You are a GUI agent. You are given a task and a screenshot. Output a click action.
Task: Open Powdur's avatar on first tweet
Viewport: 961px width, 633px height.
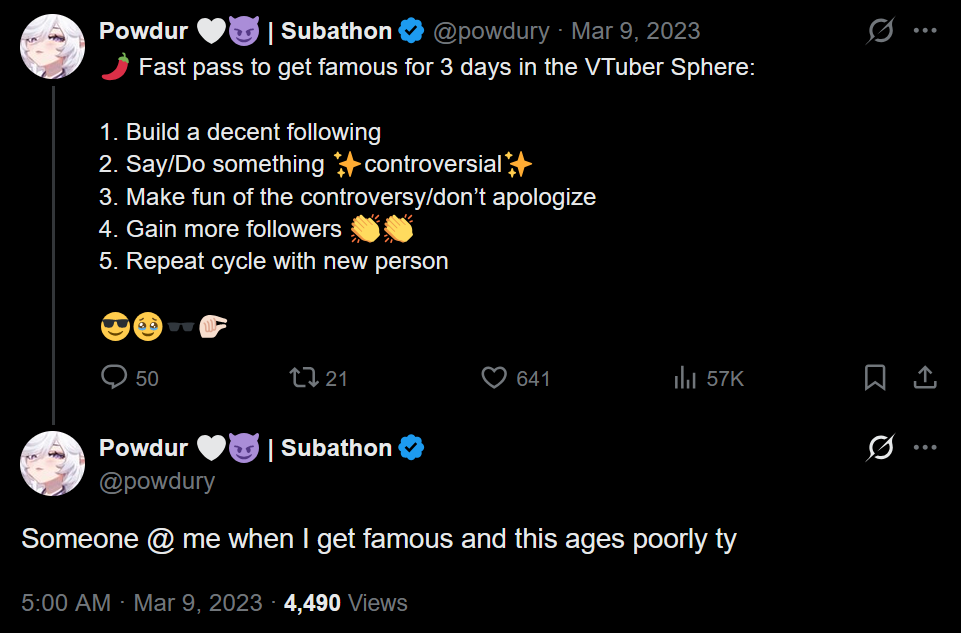[x=52, y=47]
